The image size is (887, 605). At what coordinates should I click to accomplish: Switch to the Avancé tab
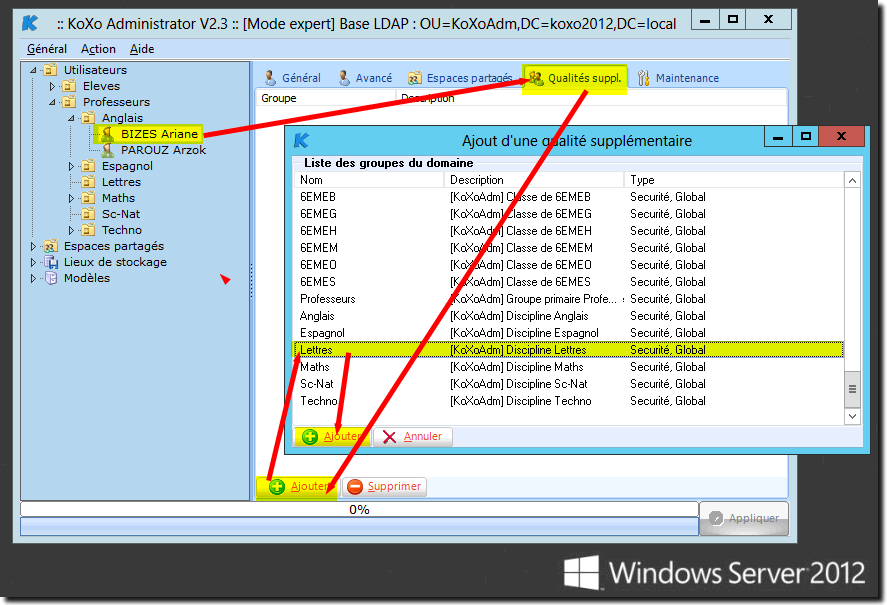click(365, 78)
